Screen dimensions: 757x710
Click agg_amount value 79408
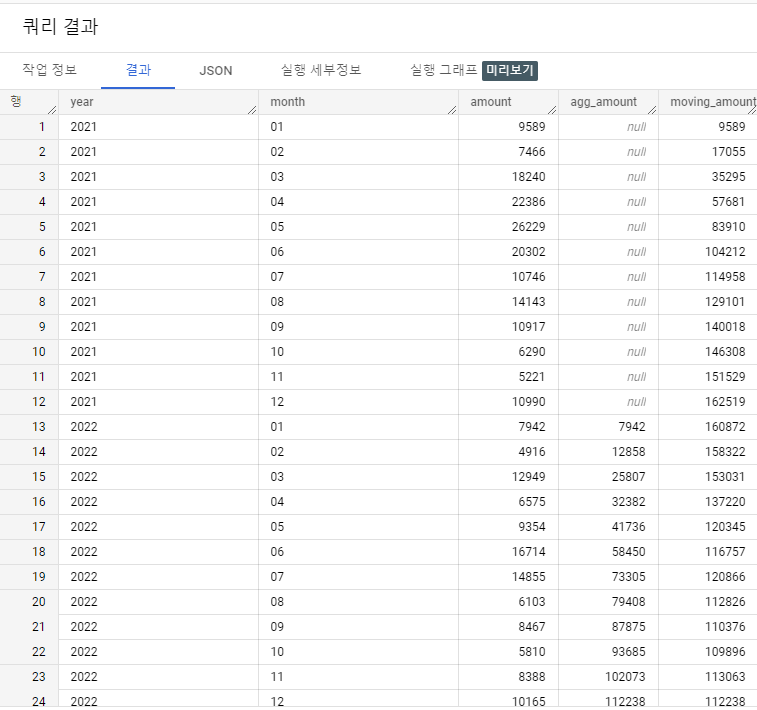[x=629, y=602]
